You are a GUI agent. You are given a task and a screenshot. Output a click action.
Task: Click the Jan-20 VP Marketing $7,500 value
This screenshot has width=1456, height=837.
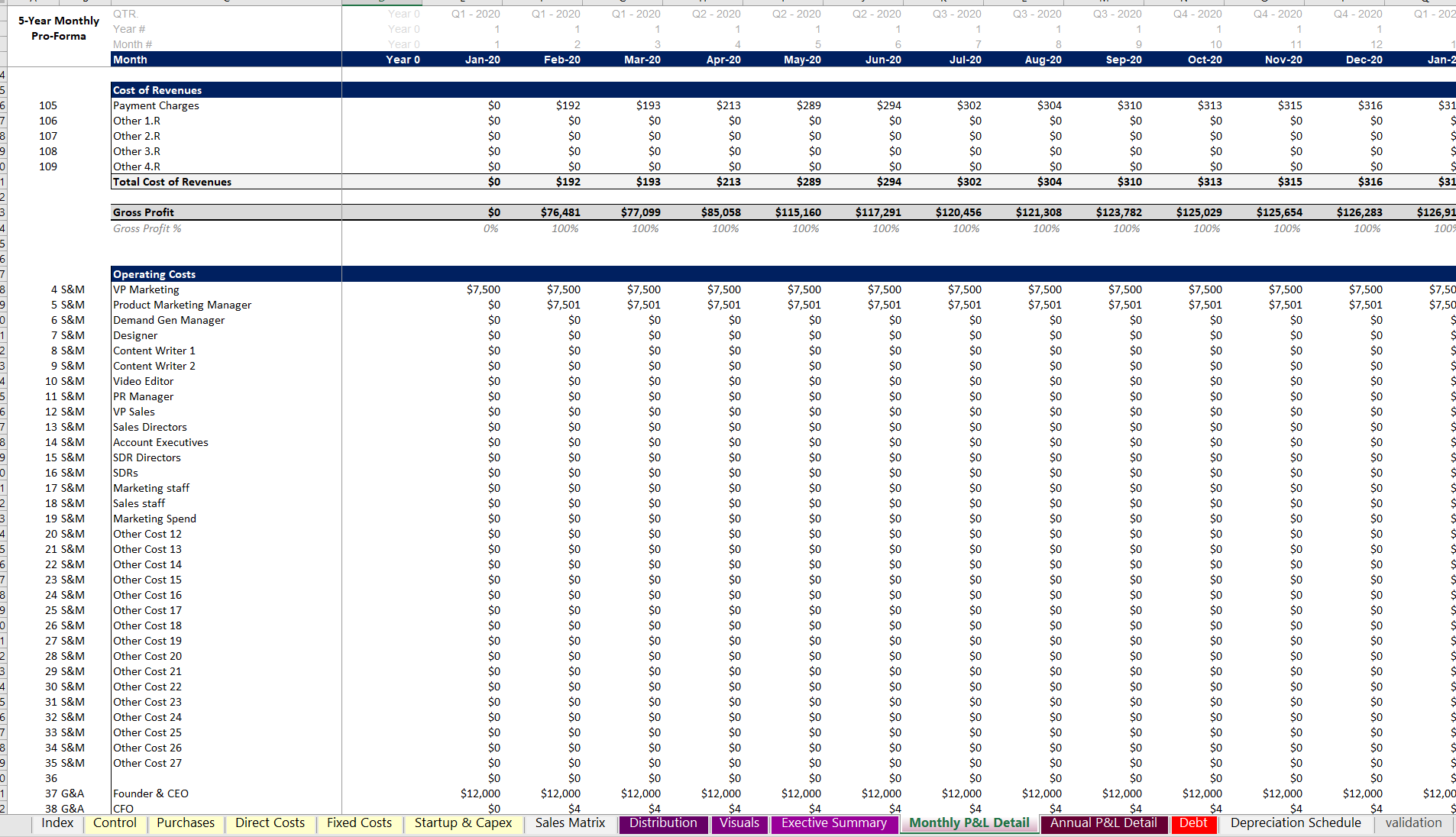point(484,289)
